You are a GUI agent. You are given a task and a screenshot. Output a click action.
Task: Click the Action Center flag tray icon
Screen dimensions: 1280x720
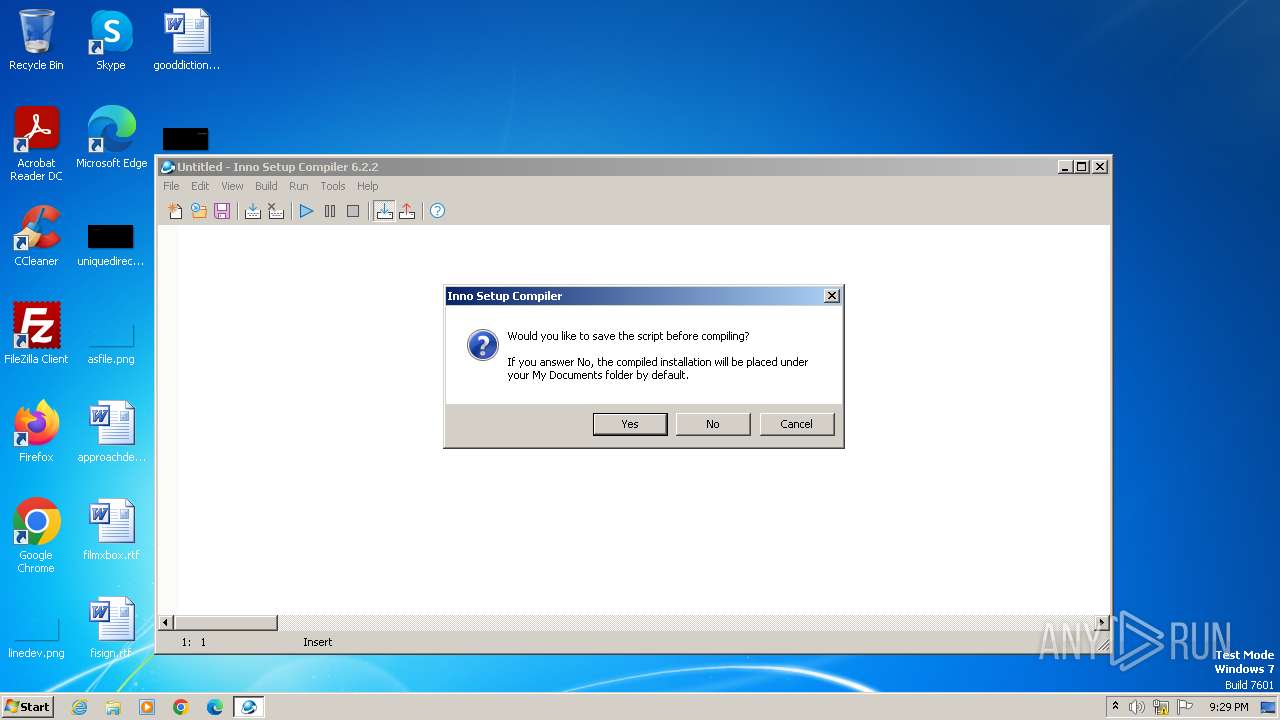1185,707
